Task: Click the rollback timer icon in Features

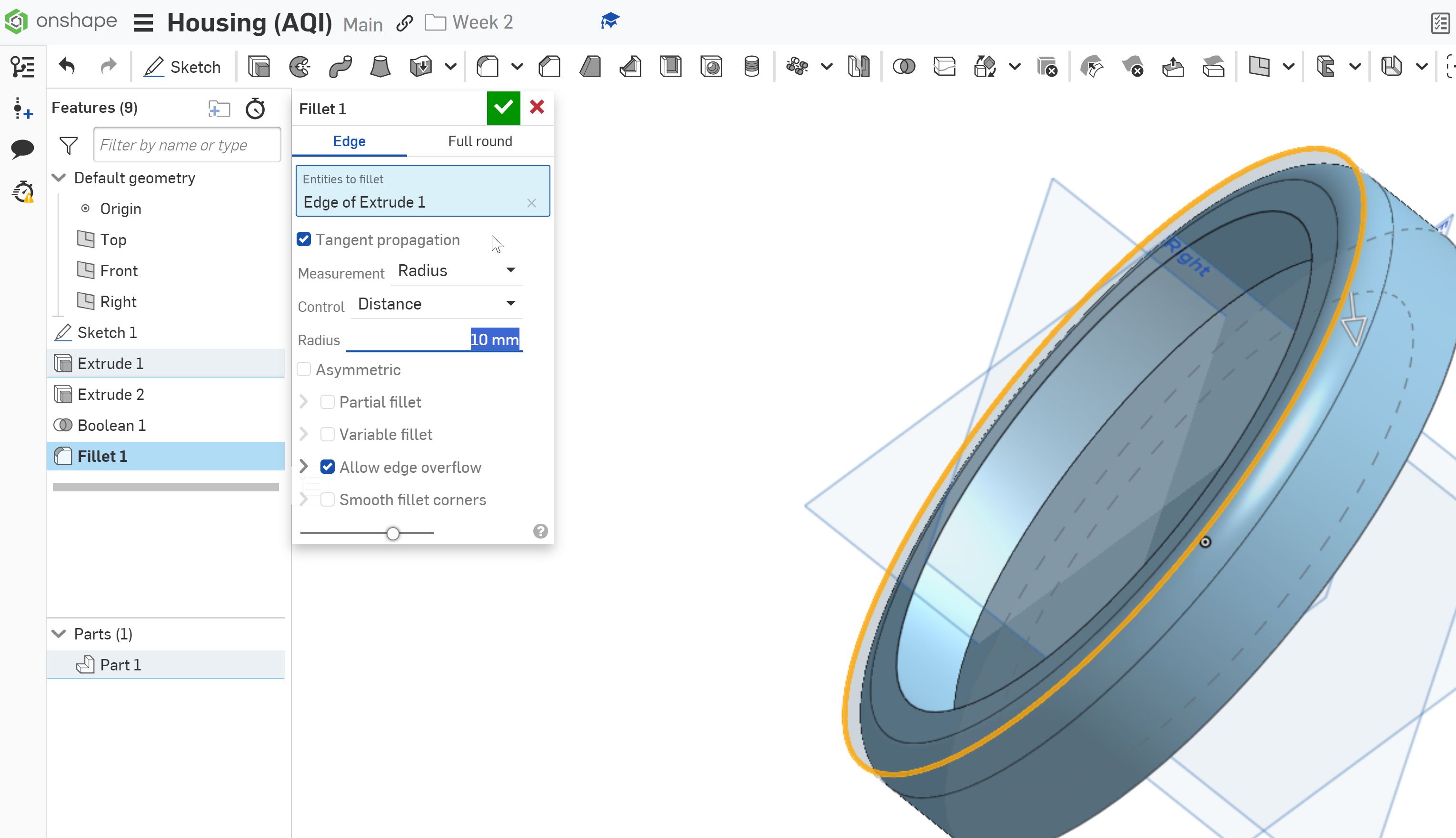Action: [x=255, y=108]
